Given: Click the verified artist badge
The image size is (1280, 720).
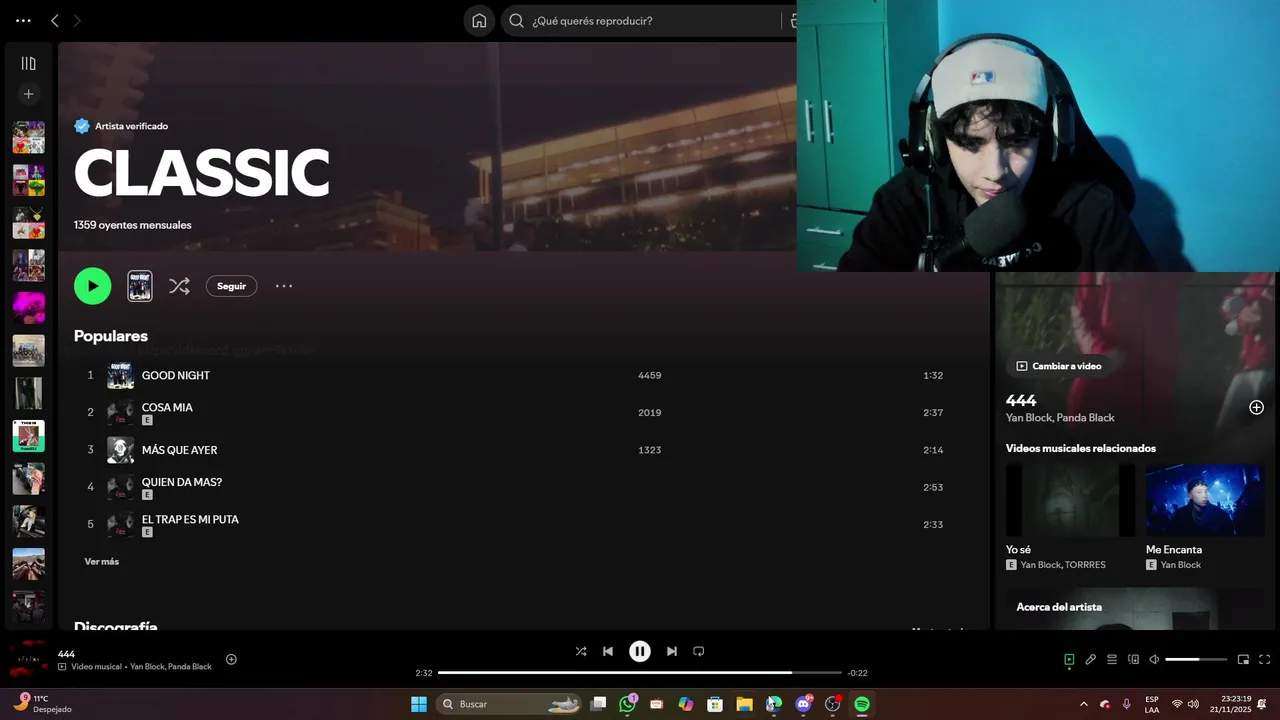Looking at the screenshot, I should 82,126.
